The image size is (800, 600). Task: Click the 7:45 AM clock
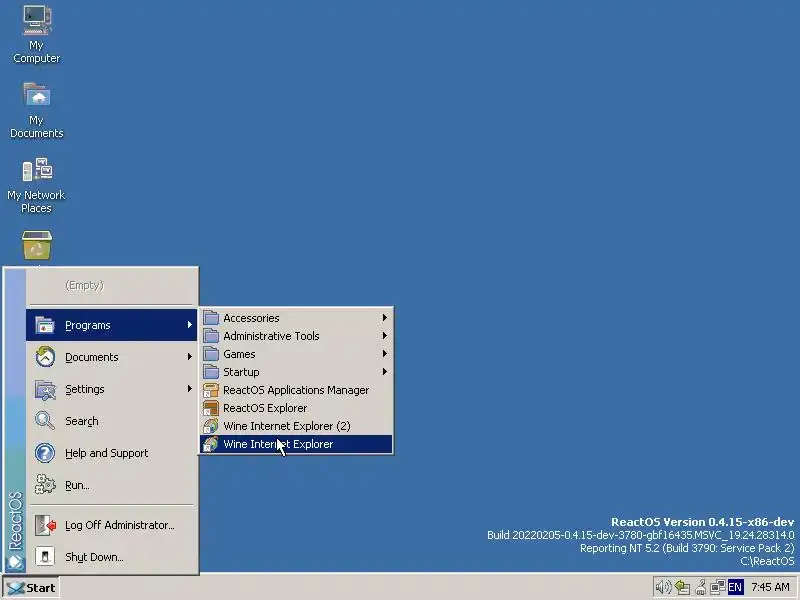click(770, 587)
